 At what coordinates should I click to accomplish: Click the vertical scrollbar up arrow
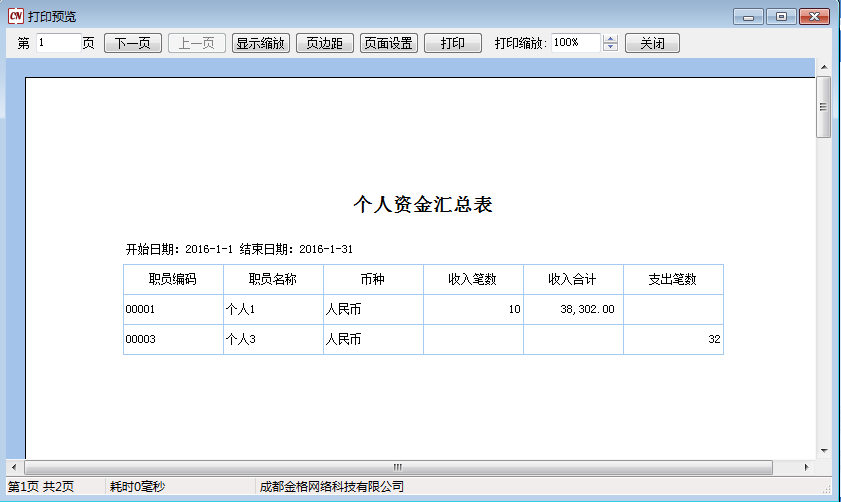(824, 67)
